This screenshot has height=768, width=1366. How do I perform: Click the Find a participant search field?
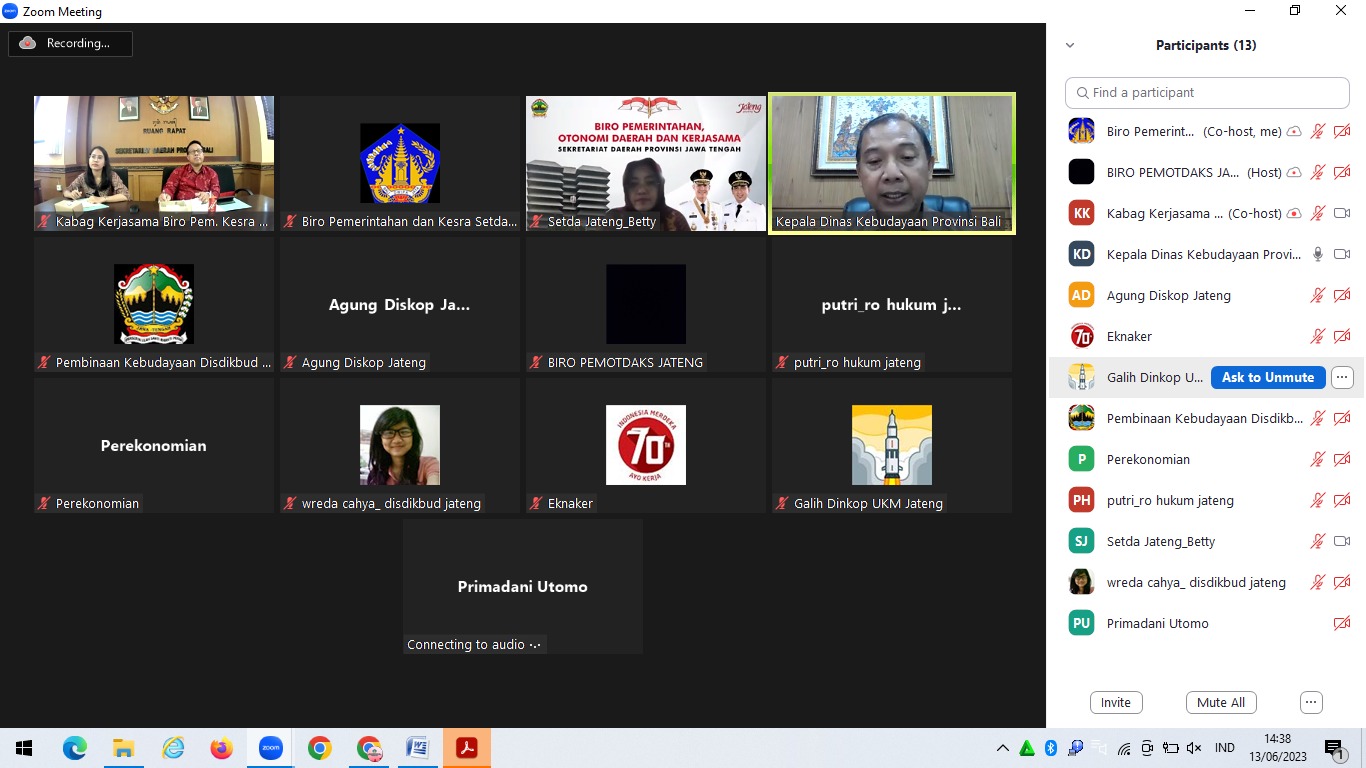1207,92
